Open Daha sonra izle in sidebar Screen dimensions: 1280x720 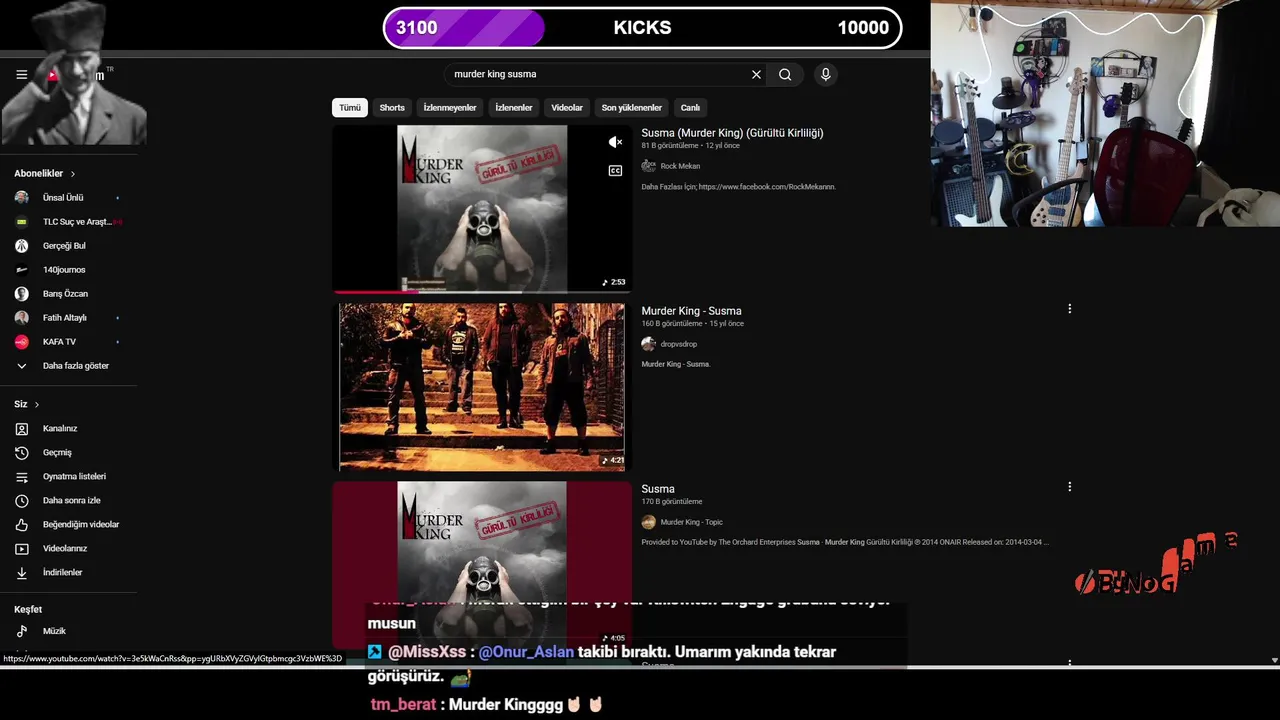pos(68,501)
